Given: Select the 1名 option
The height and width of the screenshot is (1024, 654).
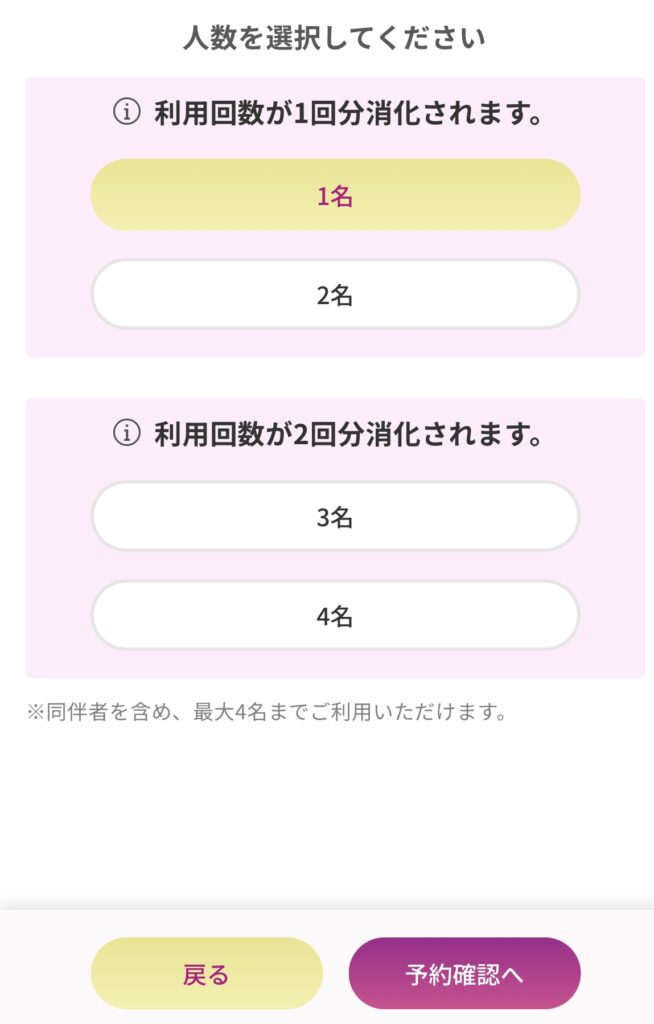Looking at the screenshot, I should pos(335,195).
